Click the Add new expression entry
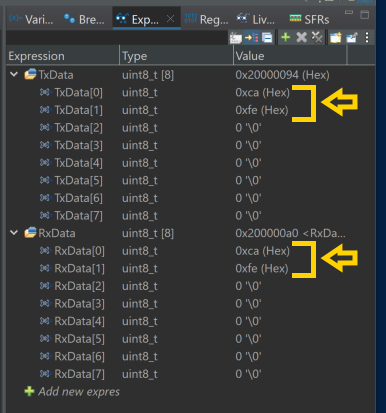The image size is (386, 413). (x=72, y=391)
